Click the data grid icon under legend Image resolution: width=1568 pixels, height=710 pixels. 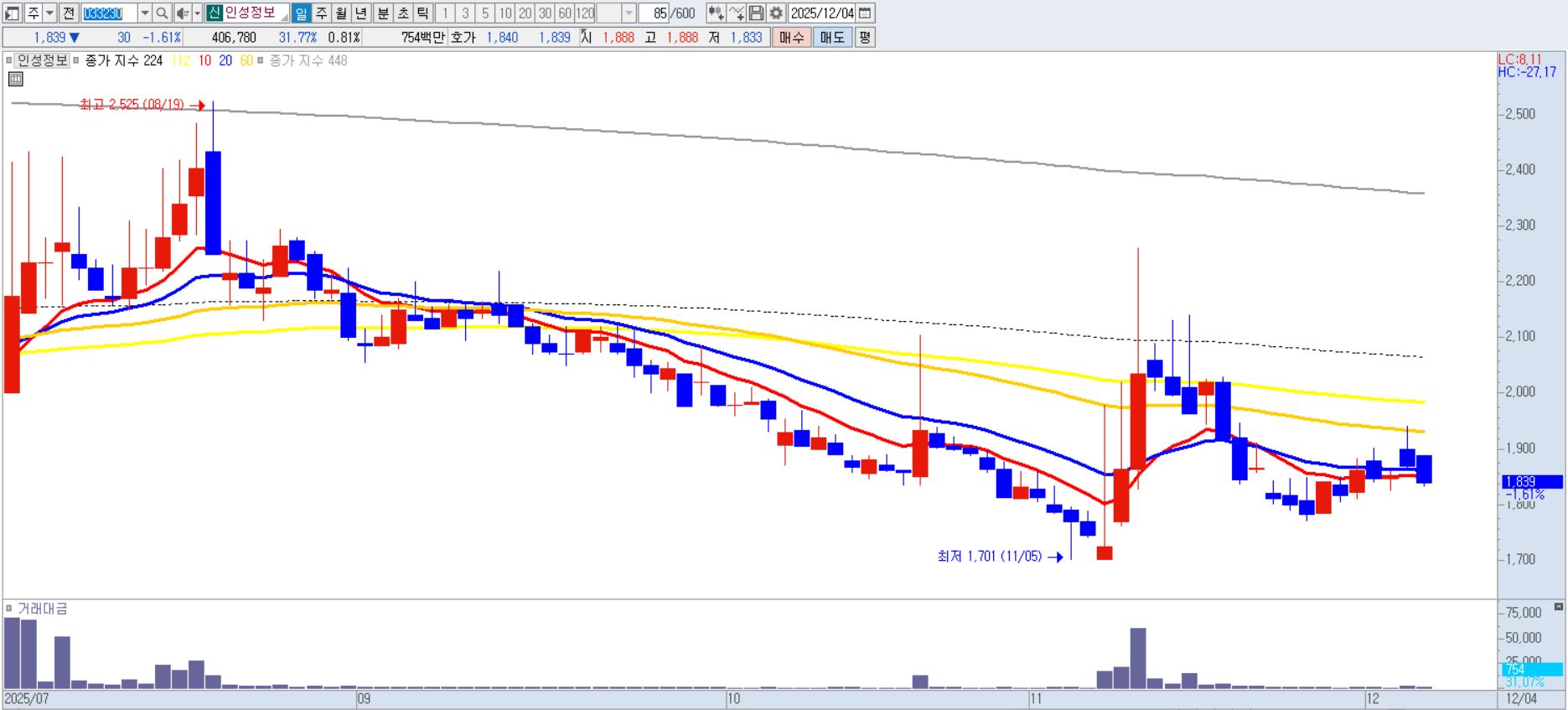pos(15,80)
